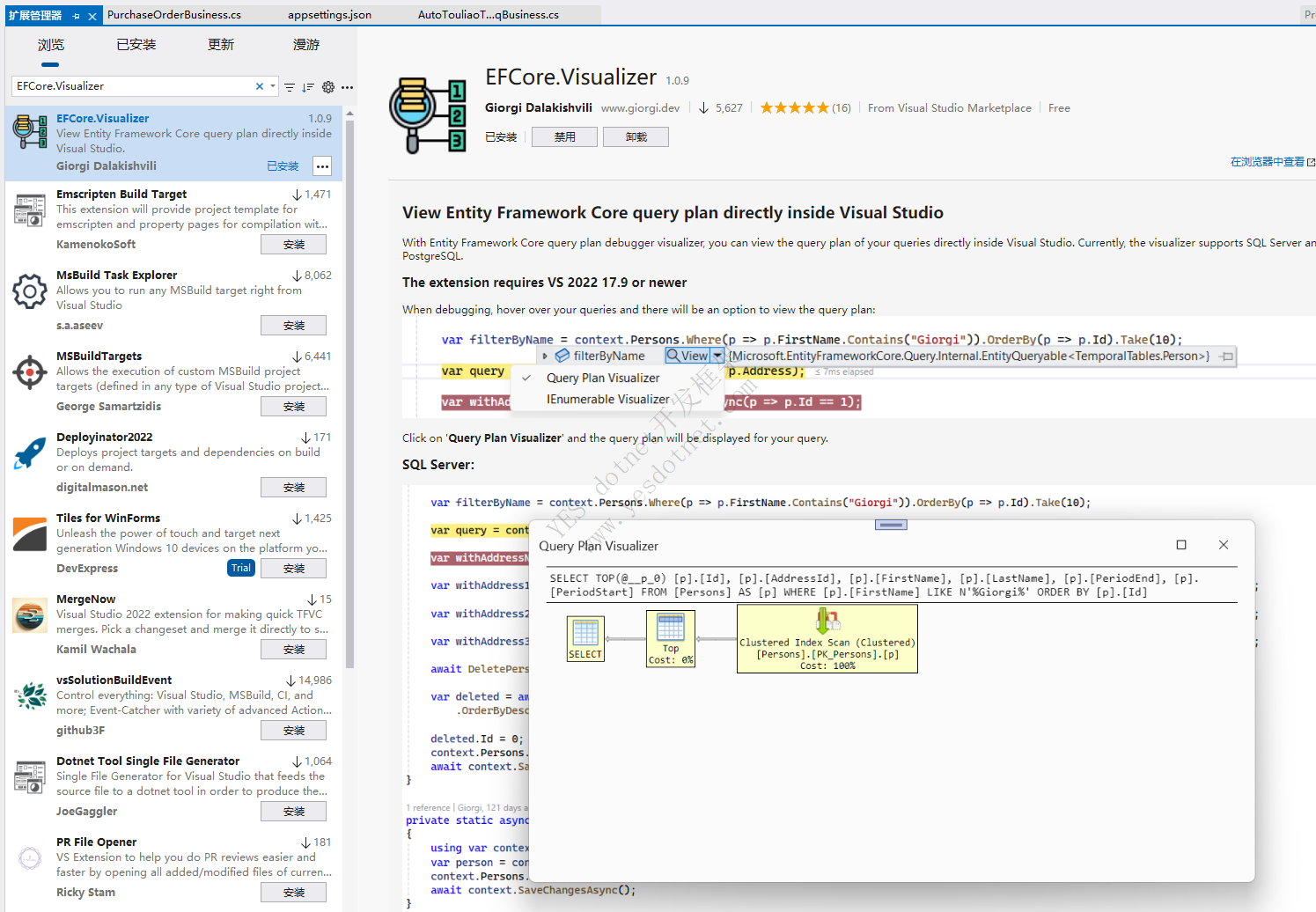Click the MergeNow icon

30,615
